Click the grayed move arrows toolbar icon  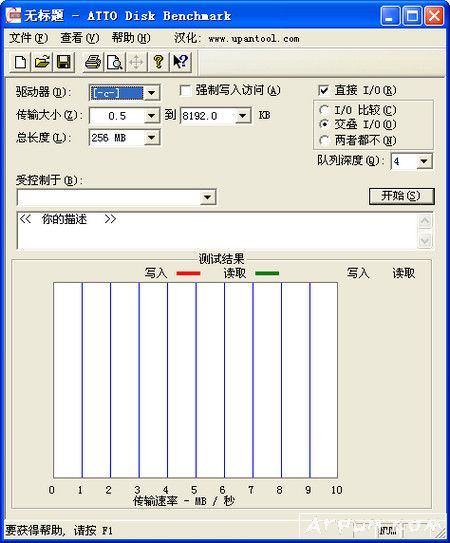(136, 62)
